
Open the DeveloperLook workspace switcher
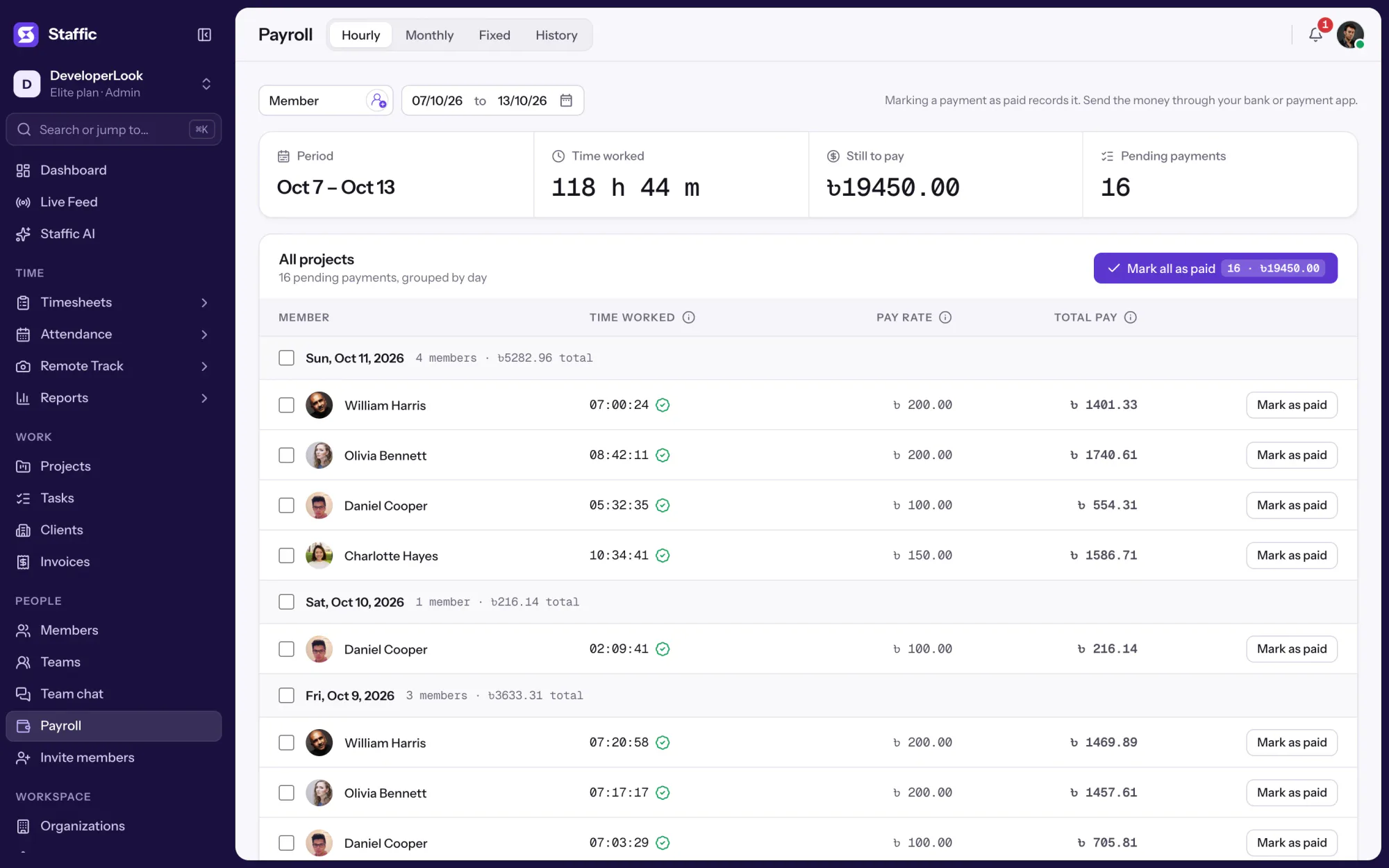(x=114, y=83)
